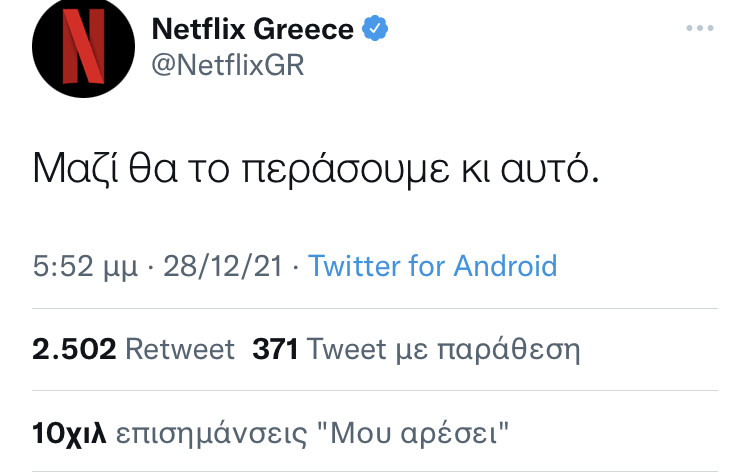Screen dimensions: 750x474
Task: Open the Netflix Greece display name
Action: coord(253,29)
